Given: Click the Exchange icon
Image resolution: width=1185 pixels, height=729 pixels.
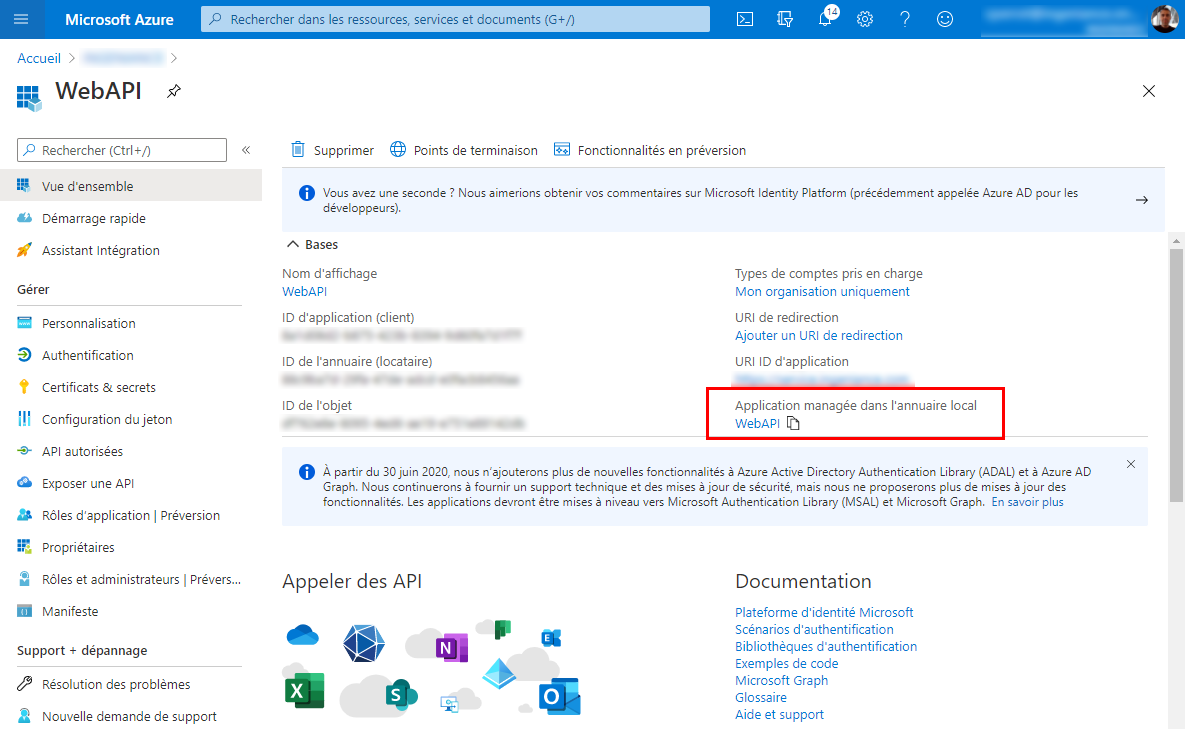Looking at the screenshot, I should [551, 638].
